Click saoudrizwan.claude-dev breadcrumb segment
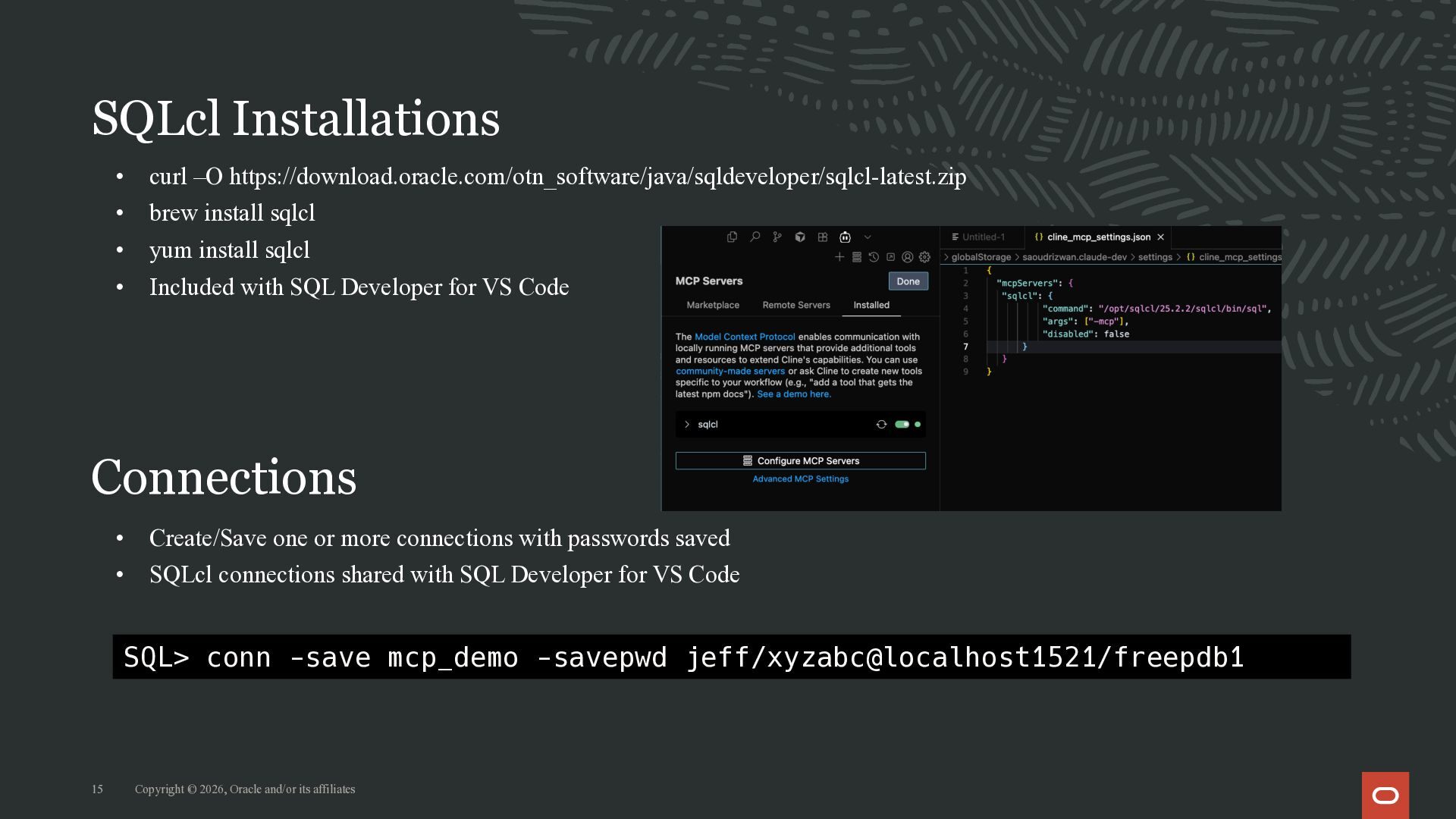 tap(1075, 257)
